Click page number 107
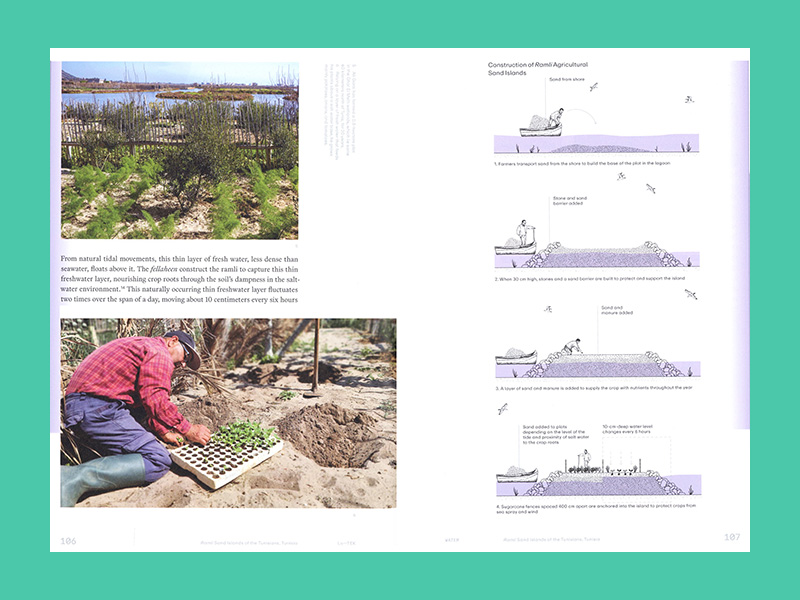 732,538
